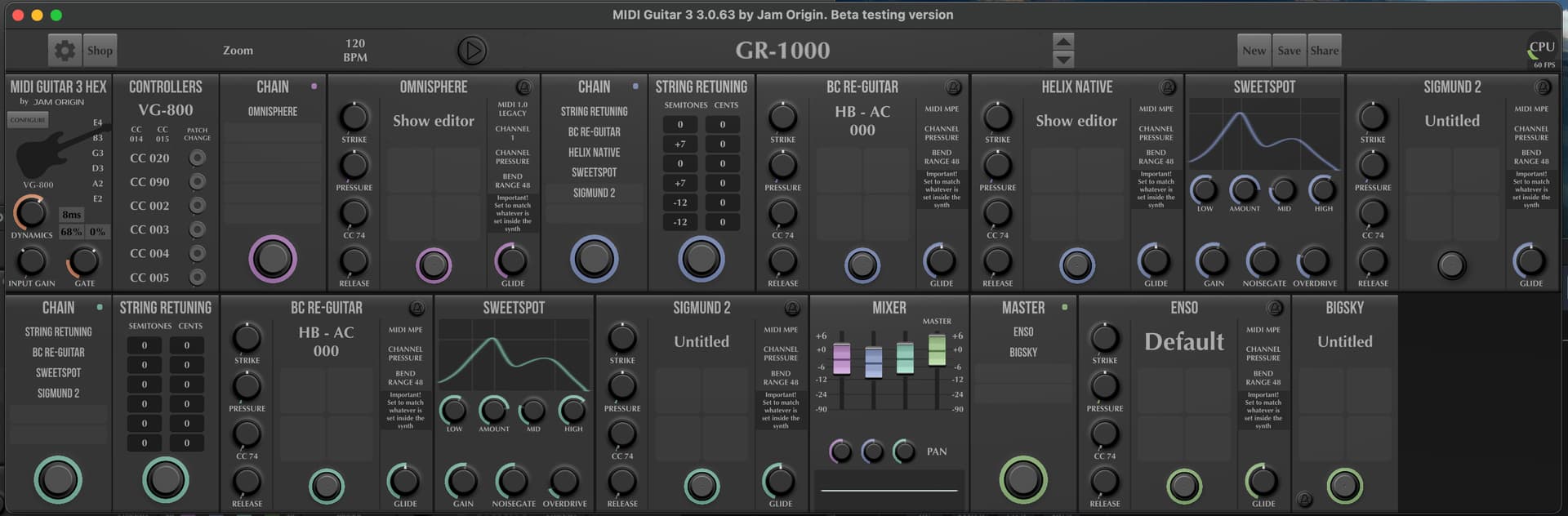Click the 8ms latency value box
The width and height of the screenshot is (1568, 516).
72,215
